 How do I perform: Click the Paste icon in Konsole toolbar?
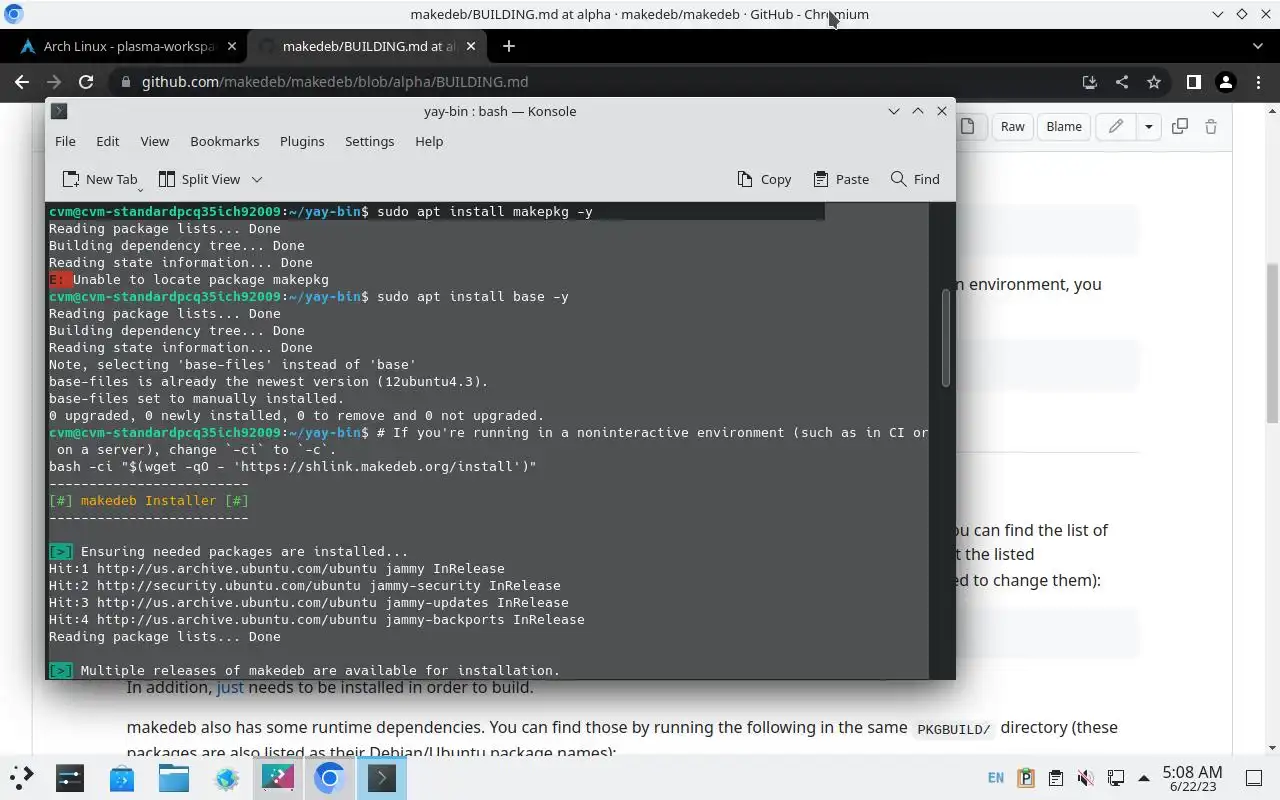[x=821, y=179]
